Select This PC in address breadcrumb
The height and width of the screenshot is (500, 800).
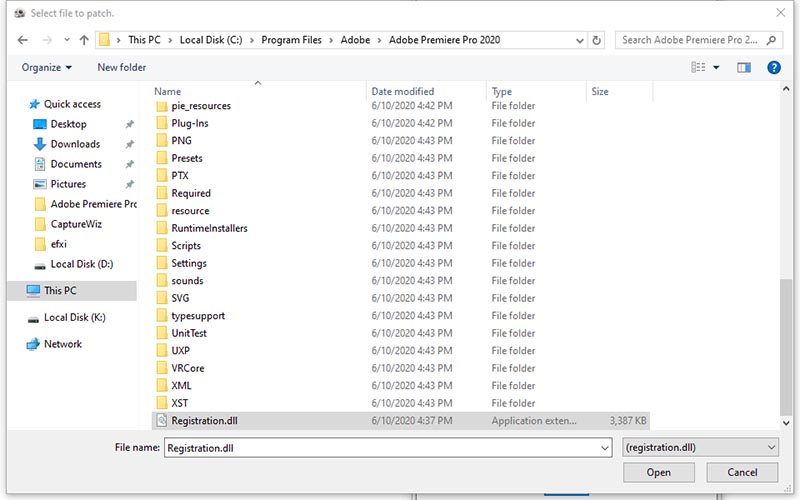(x=144, y=40)
